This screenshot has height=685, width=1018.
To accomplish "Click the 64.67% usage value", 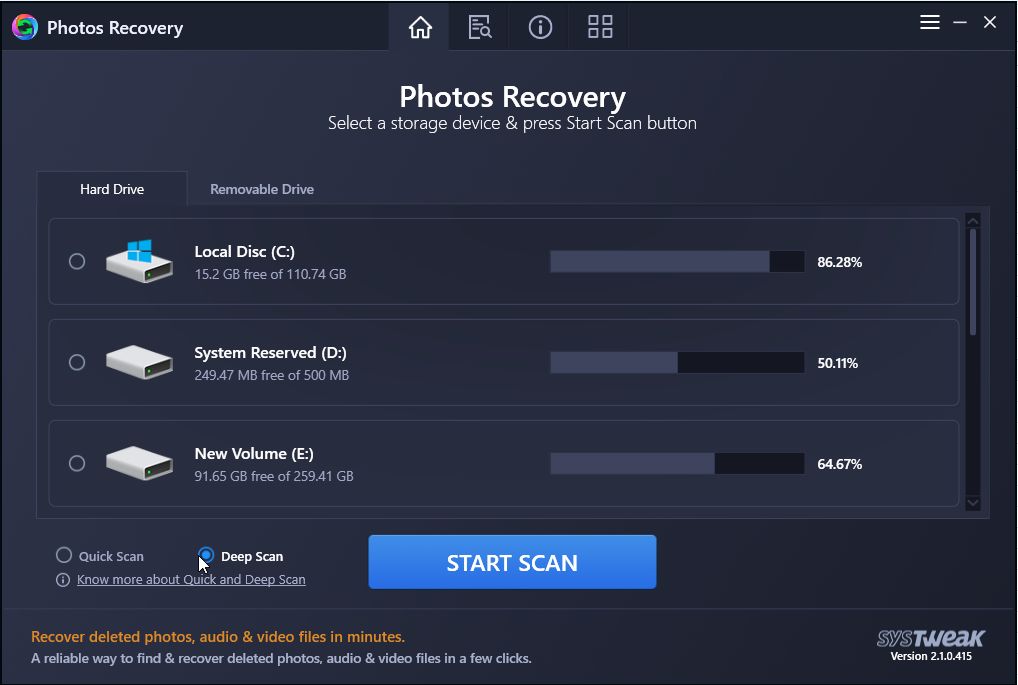I will 839,464.
